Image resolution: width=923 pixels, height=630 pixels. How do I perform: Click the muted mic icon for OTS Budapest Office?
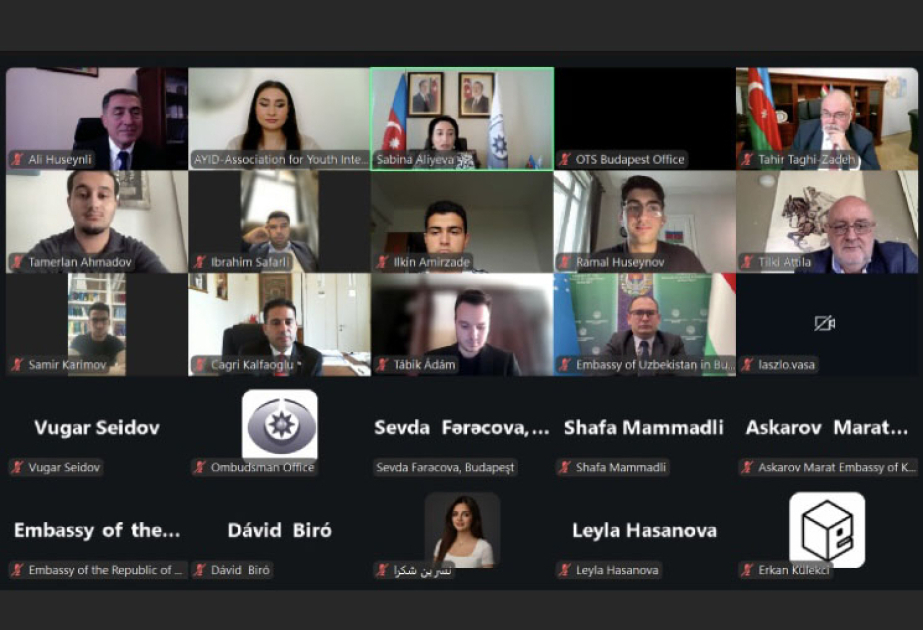(x=565, y=159)
